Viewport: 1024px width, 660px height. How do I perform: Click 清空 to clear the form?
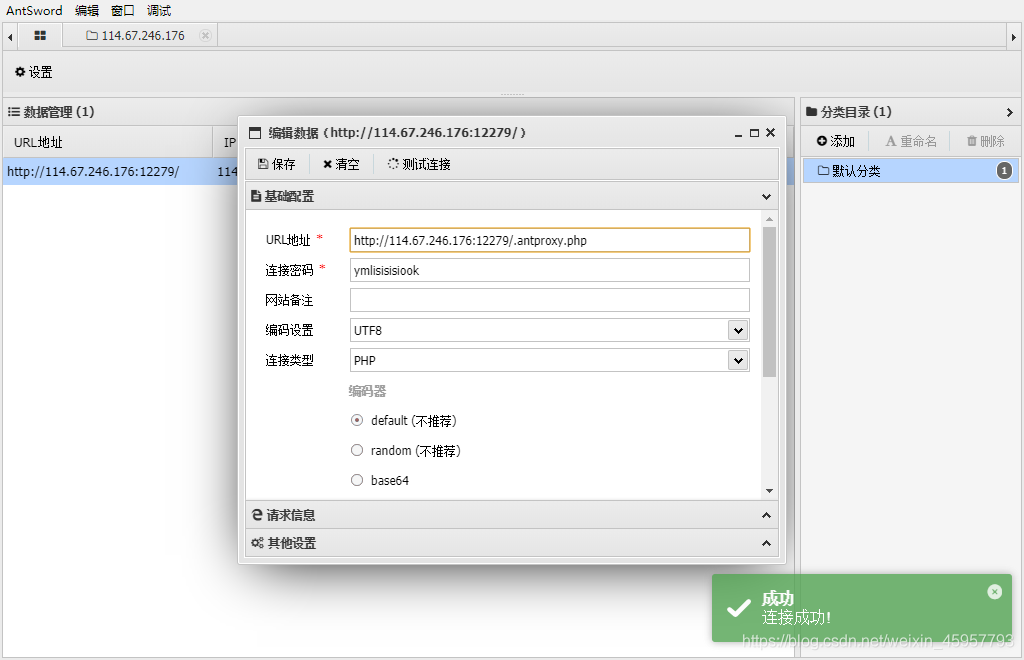341,164
